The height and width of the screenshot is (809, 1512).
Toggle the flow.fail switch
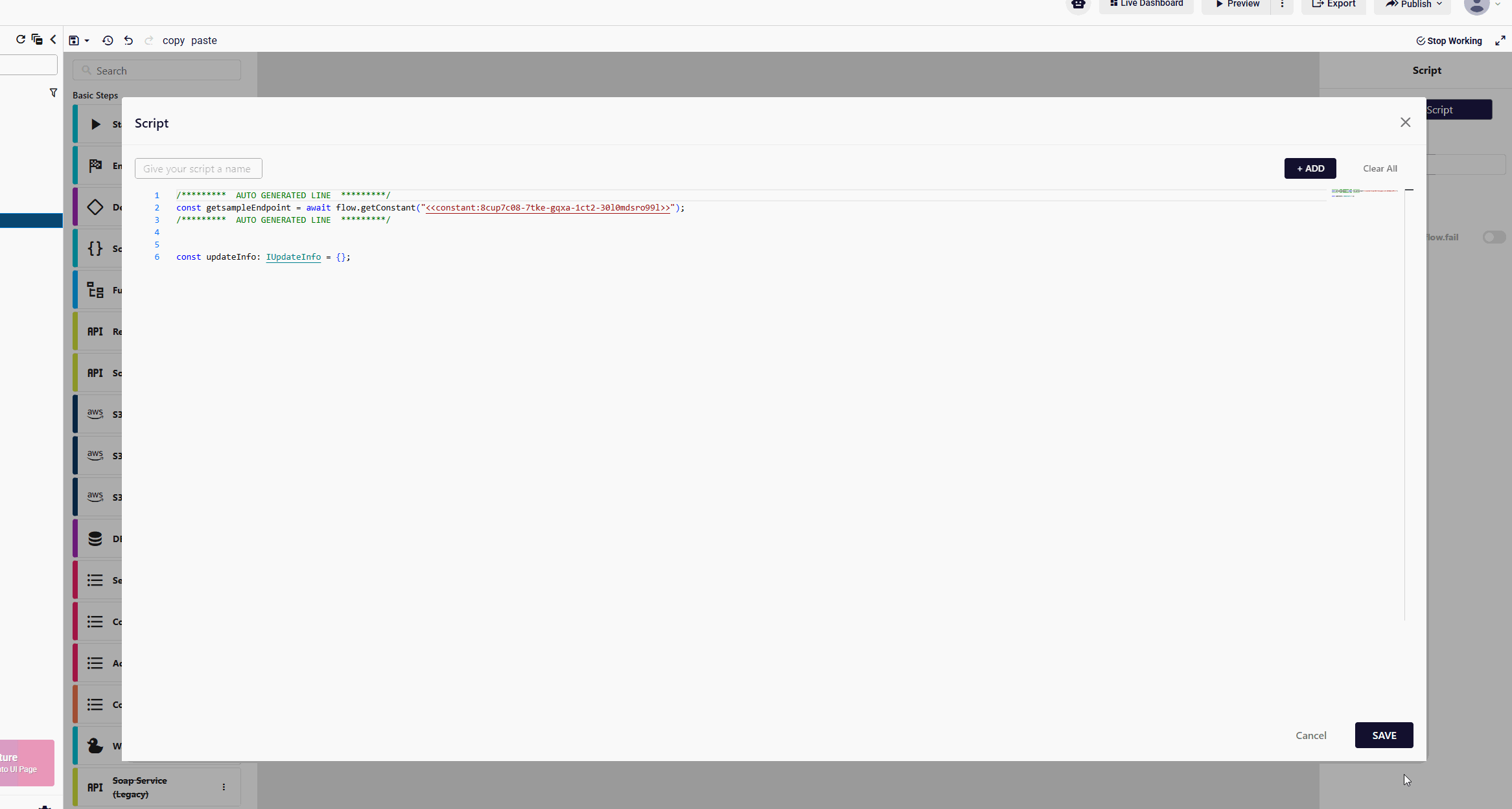(x=1494, y=237)
